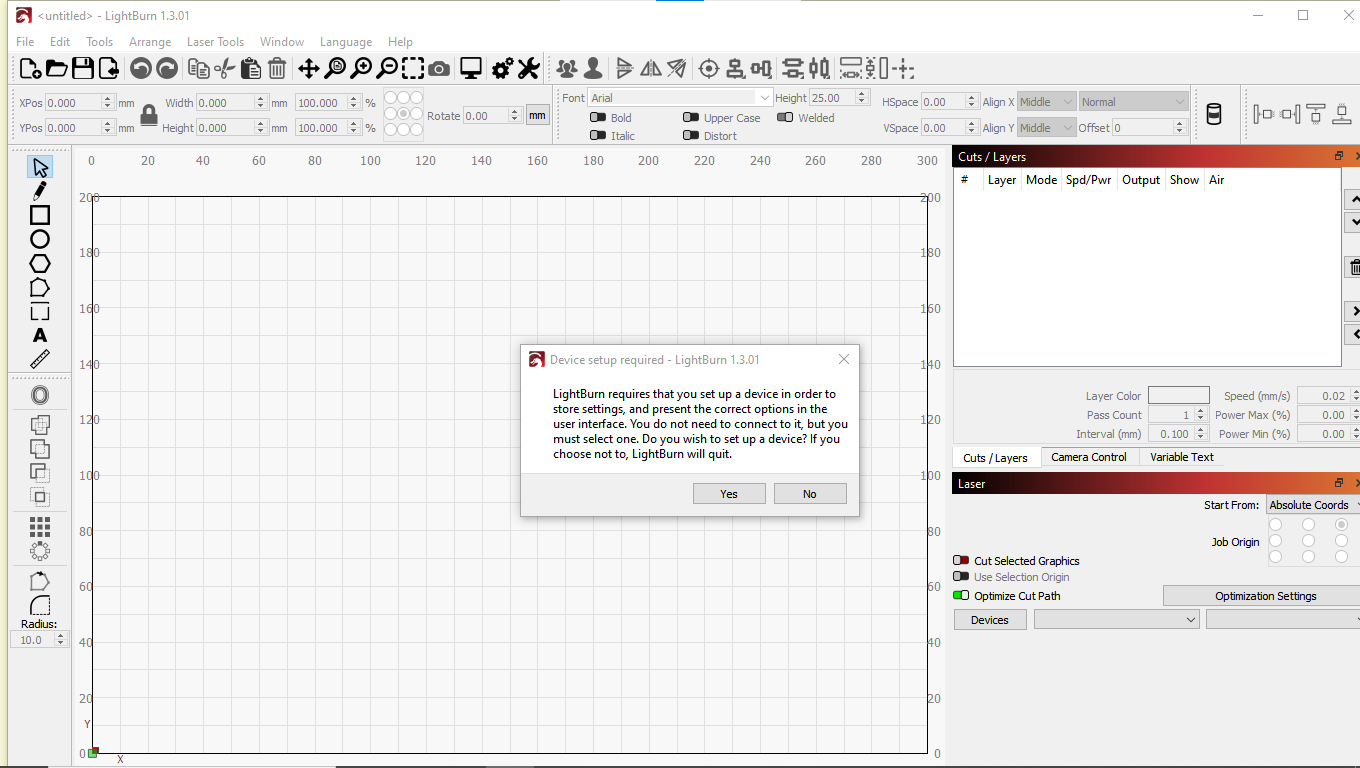Expand the Start From dropdown

coord(1312,505)
